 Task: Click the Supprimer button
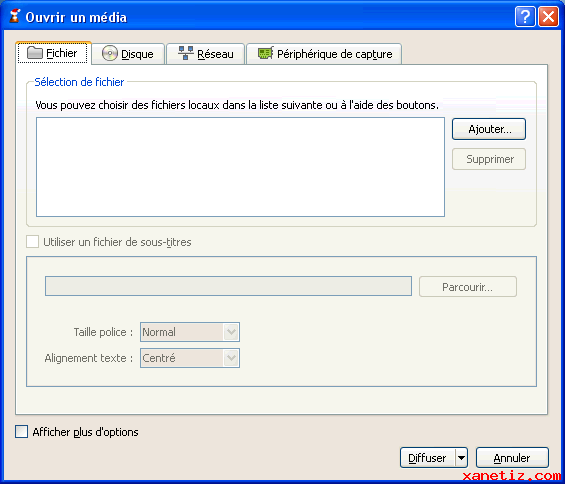[x=489, y=159]
